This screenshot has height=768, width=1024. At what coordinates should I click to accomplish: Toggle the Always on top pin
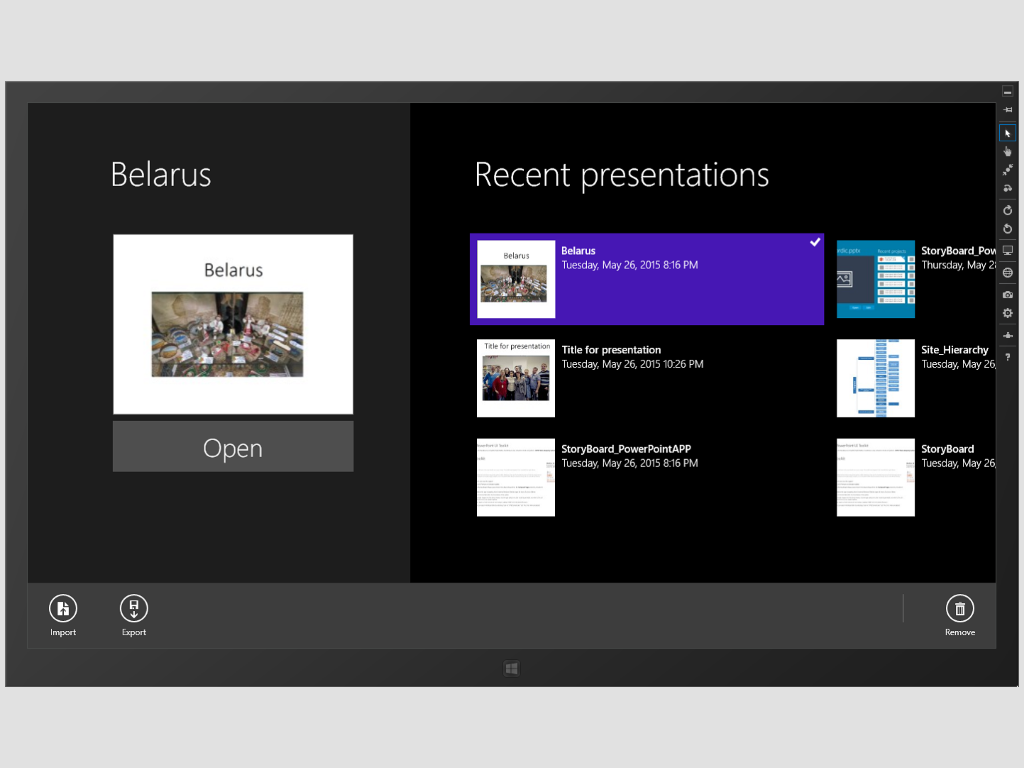pyautogui.click(x=1007, y=110)
